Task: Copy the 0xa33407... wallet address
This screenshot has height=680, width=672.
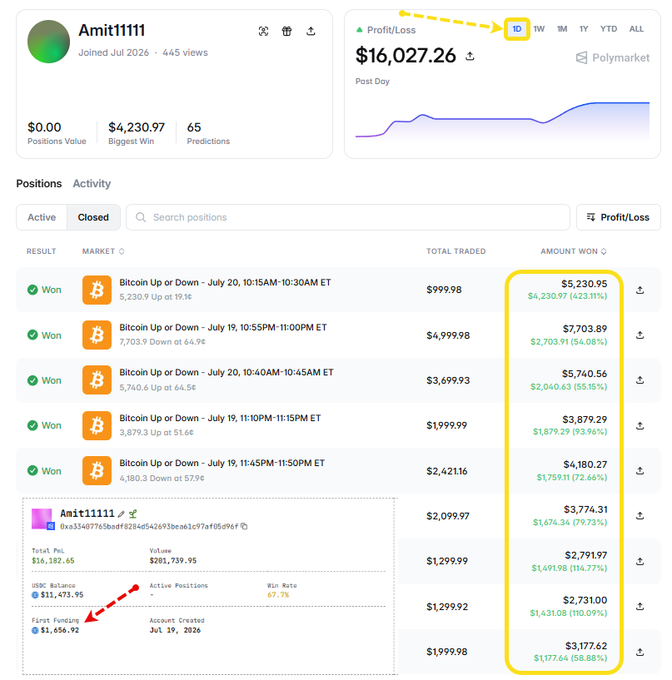Action: pyautogui.click(x=244, y=526)
